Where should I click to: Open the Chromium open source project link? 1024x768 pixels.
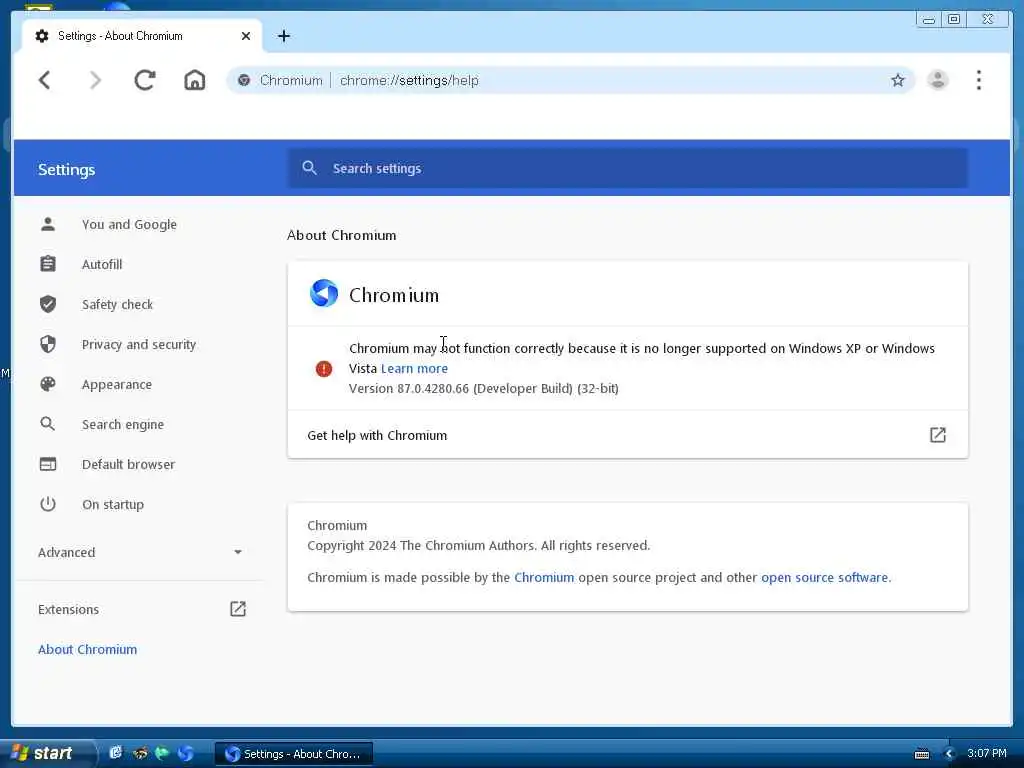(x=544, y=577)
